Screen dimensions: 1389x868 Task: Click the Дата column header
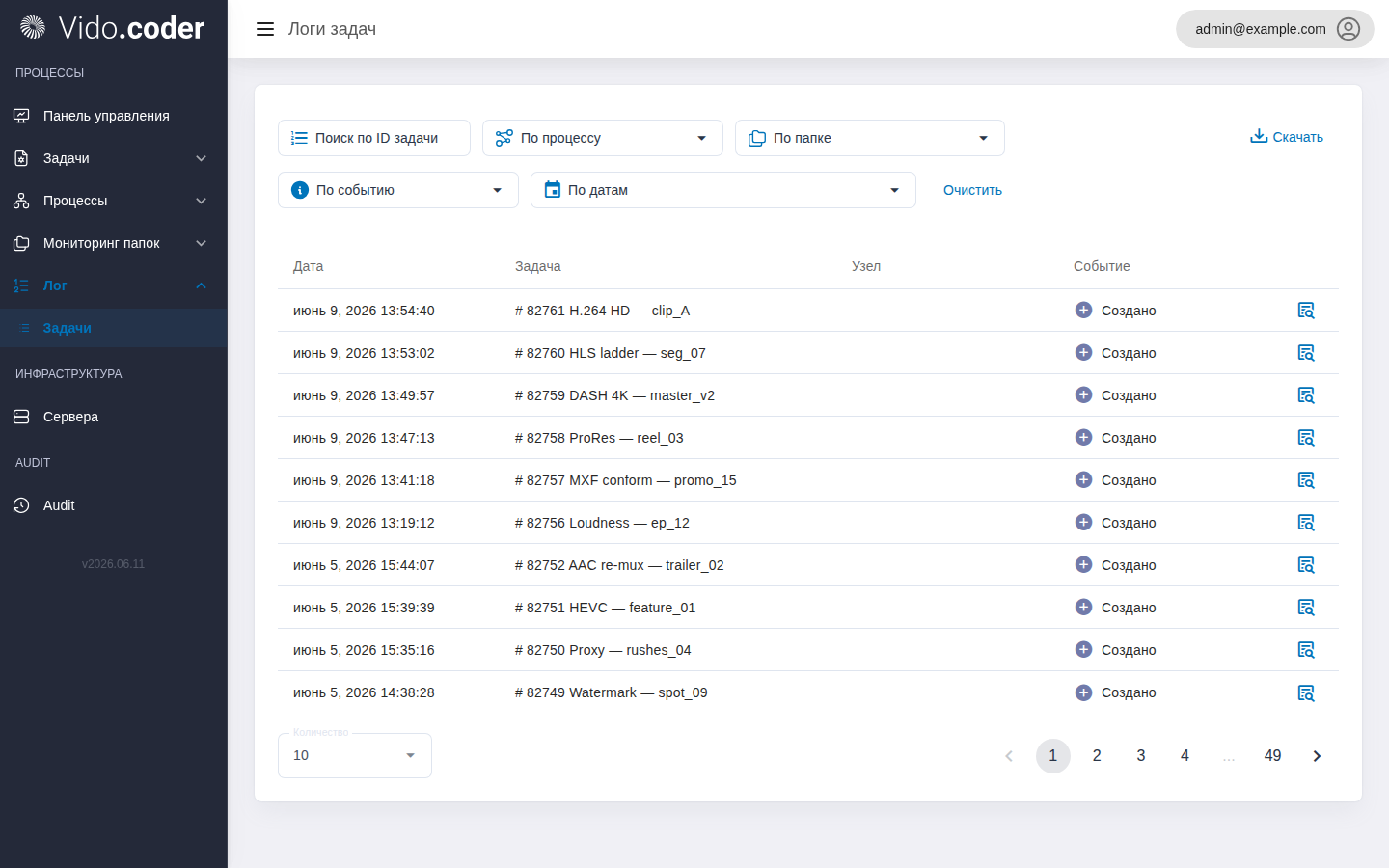(309, 266)
